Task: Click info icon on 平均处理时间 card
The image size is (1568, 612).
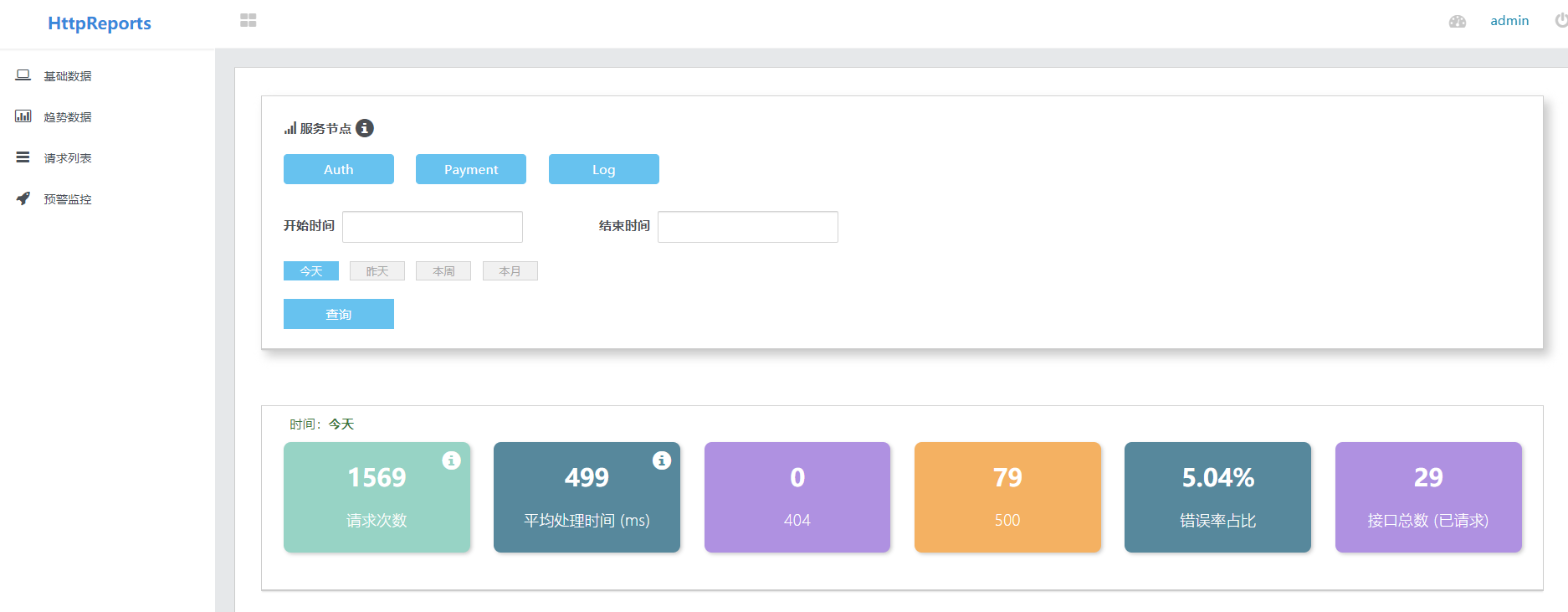Action: point(662,460)
